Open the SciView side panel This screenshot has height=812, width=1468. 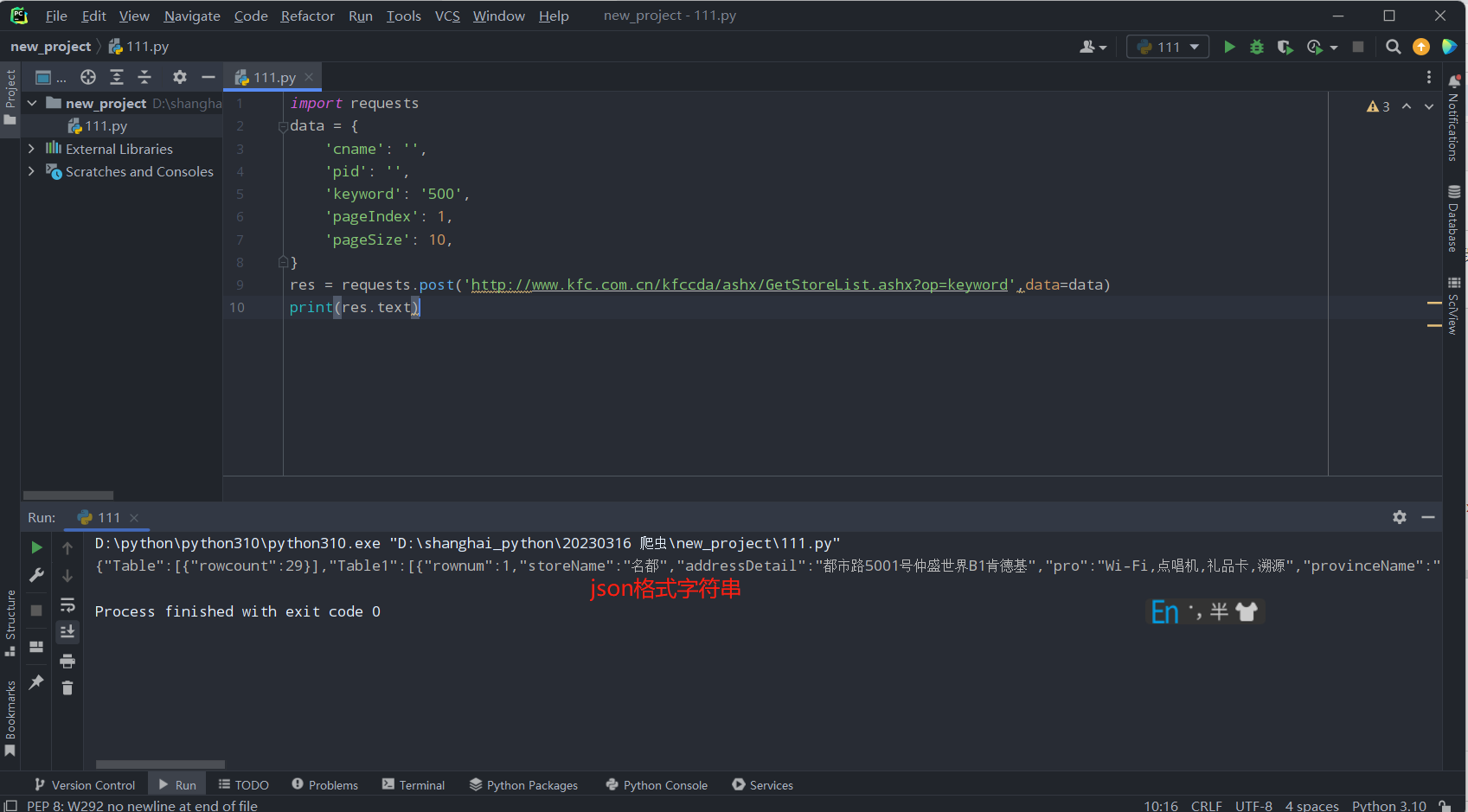(x=1453, y=305)
